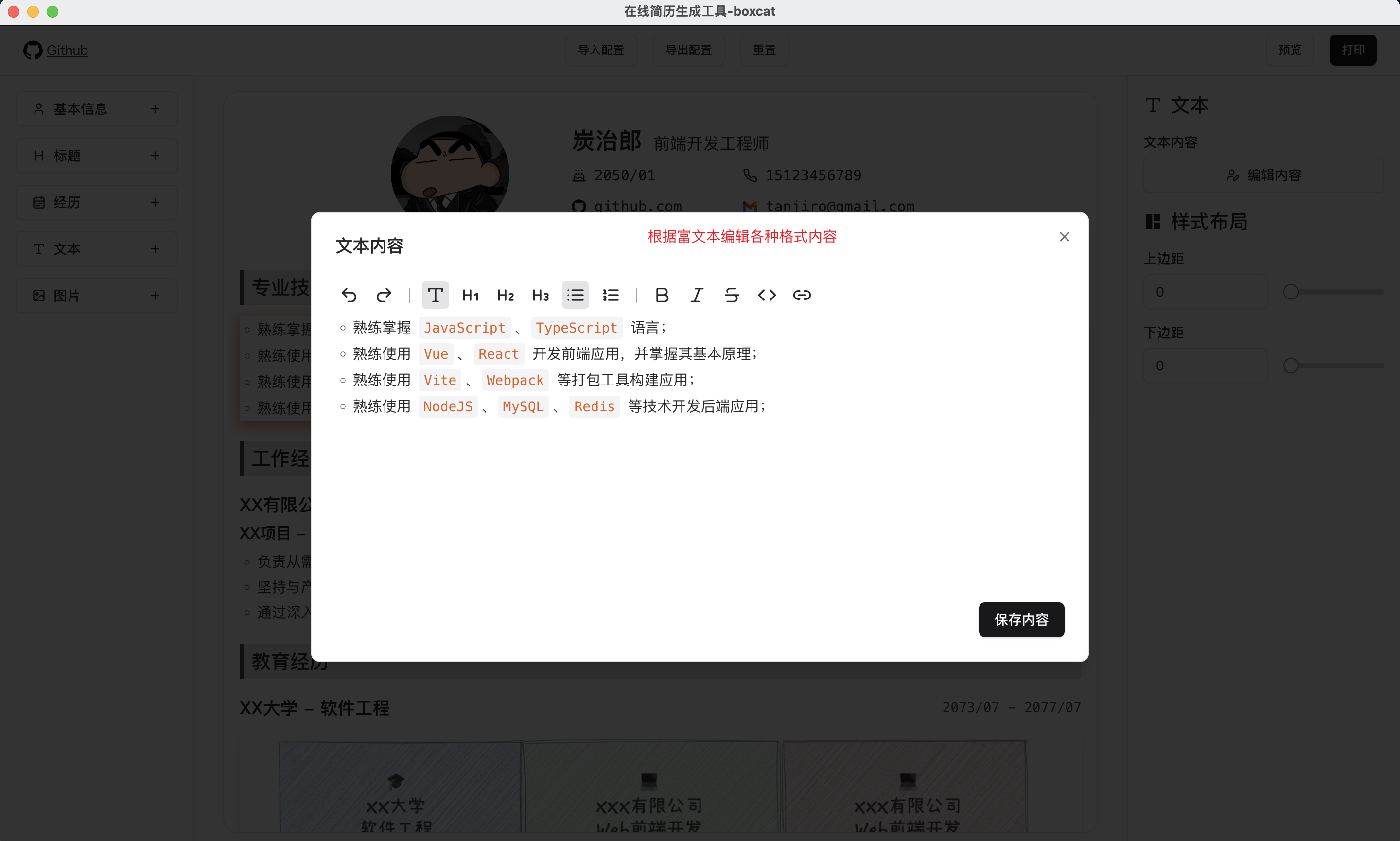Undo the last edit in the text editor
Image resolution: width=1400 pixels, height=841 pixels.
tap(349, 295)
